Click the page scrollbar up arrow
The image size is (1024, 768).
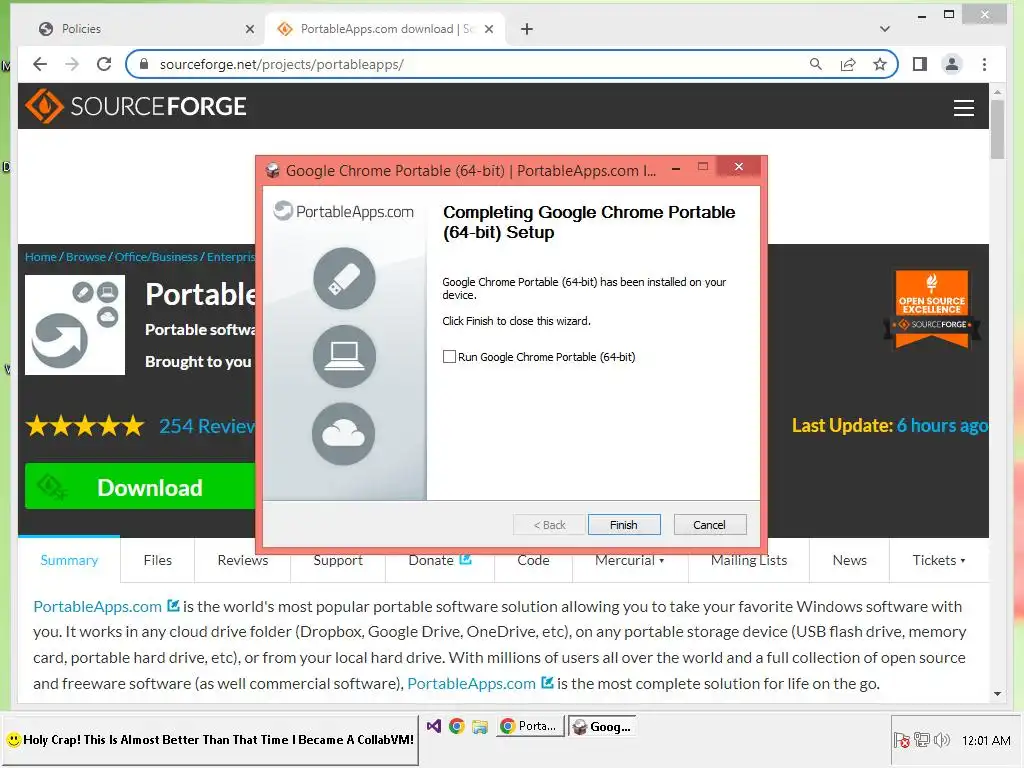click(x=997, y=92)
